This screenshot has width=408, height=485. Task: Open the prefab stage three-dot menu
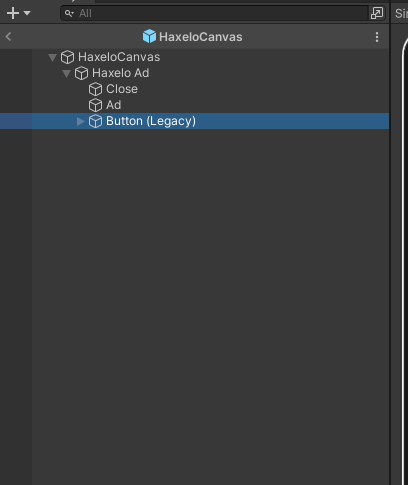point(377,37)
